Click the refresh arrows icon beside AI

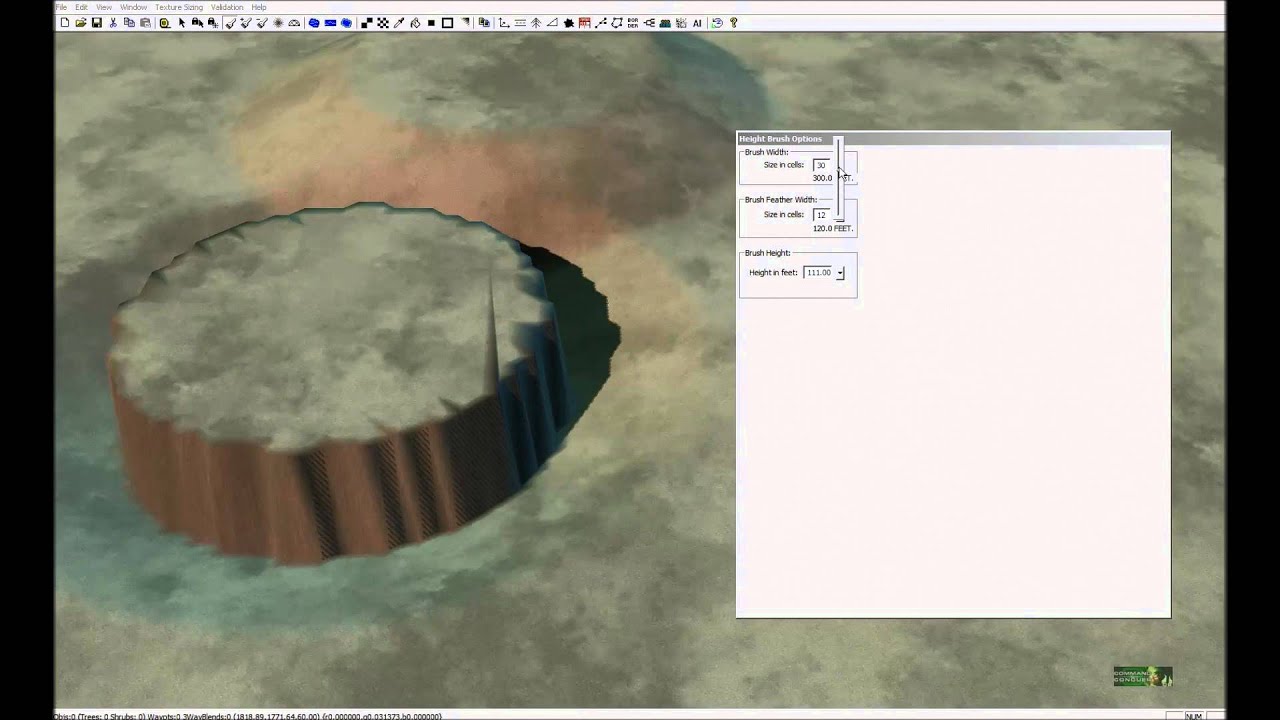pyautogui.click(x=717, y=22)
